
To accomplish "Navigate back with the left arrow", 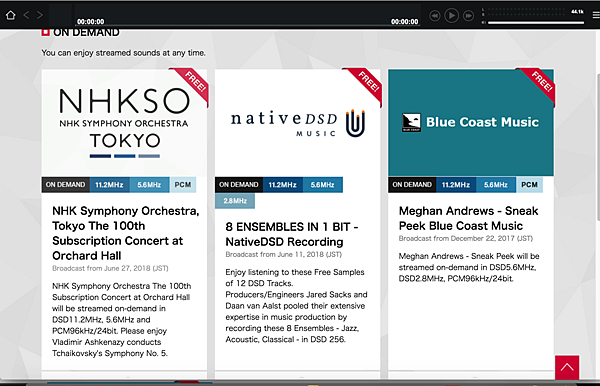I will pos(26,15).
